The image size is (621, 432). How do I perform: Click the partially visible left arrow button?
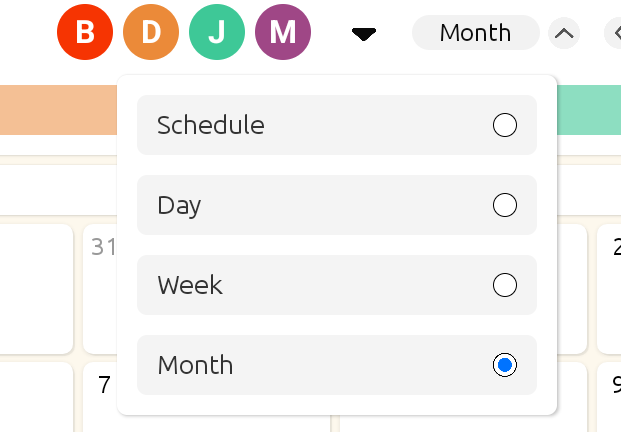pos(613,34)
